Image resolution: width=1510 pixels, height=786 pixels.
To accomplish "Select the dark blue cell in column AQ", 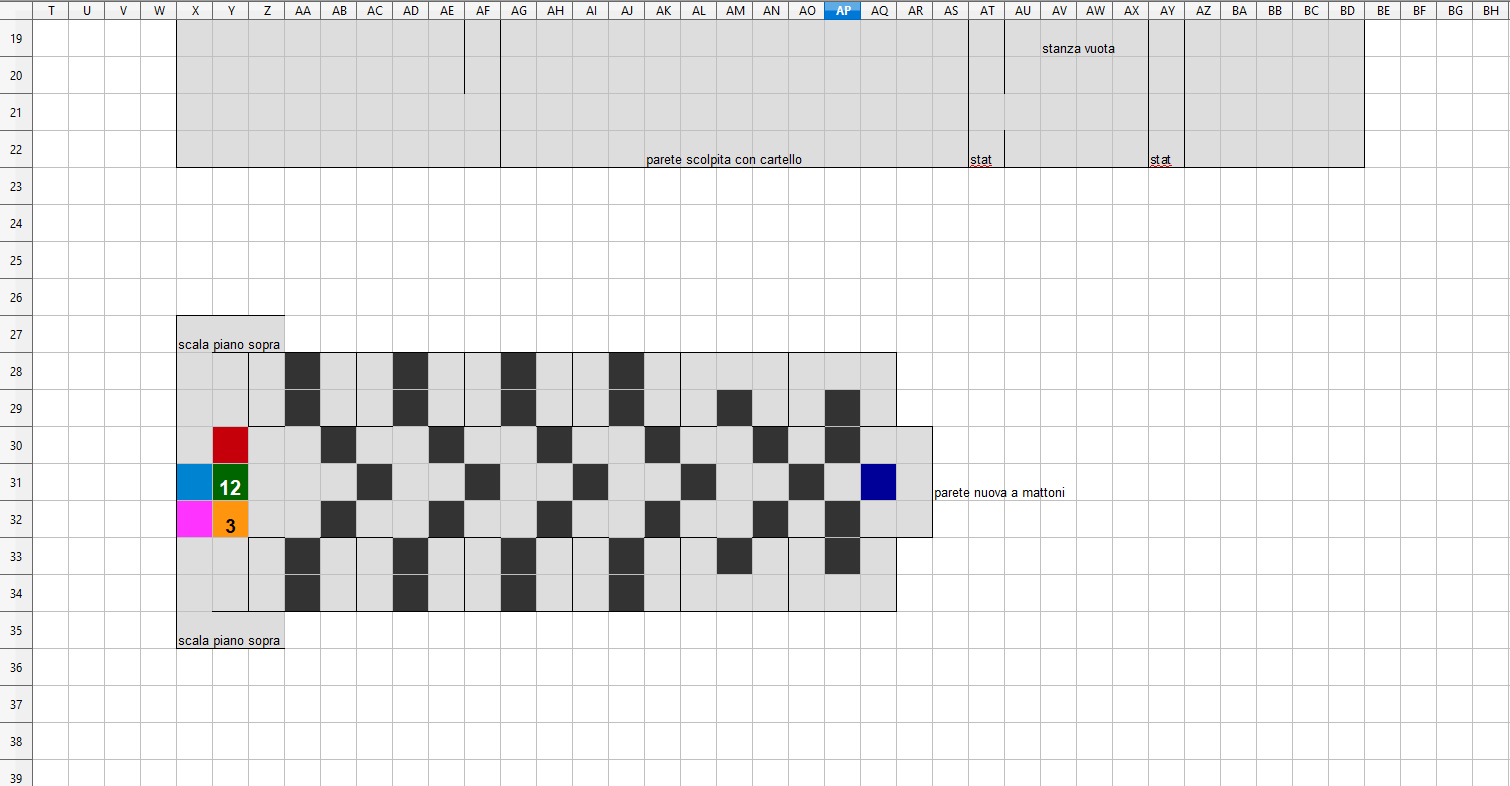I will click(878, 482).
